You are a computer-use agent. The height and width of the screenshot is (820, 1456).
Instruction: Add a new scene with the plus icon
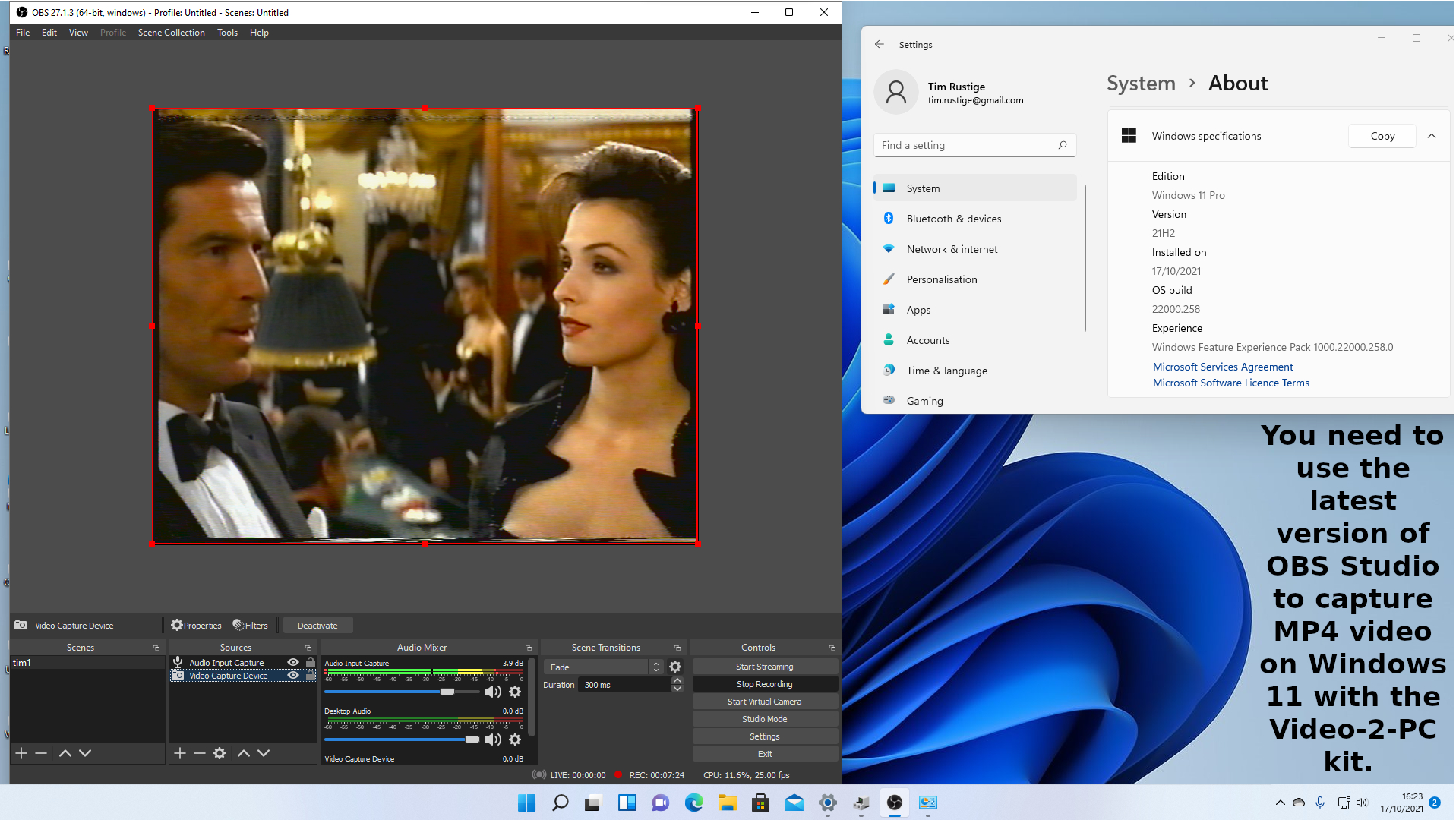(21, 753)
